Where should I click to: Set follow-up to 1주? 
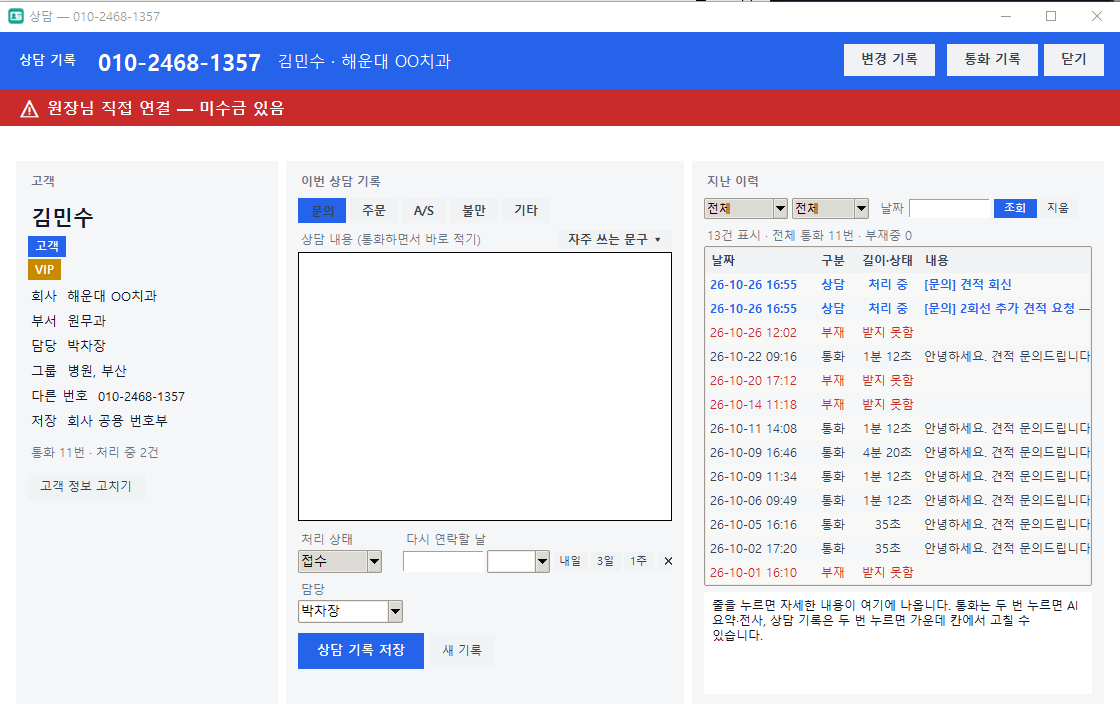(x=638, y=561)
